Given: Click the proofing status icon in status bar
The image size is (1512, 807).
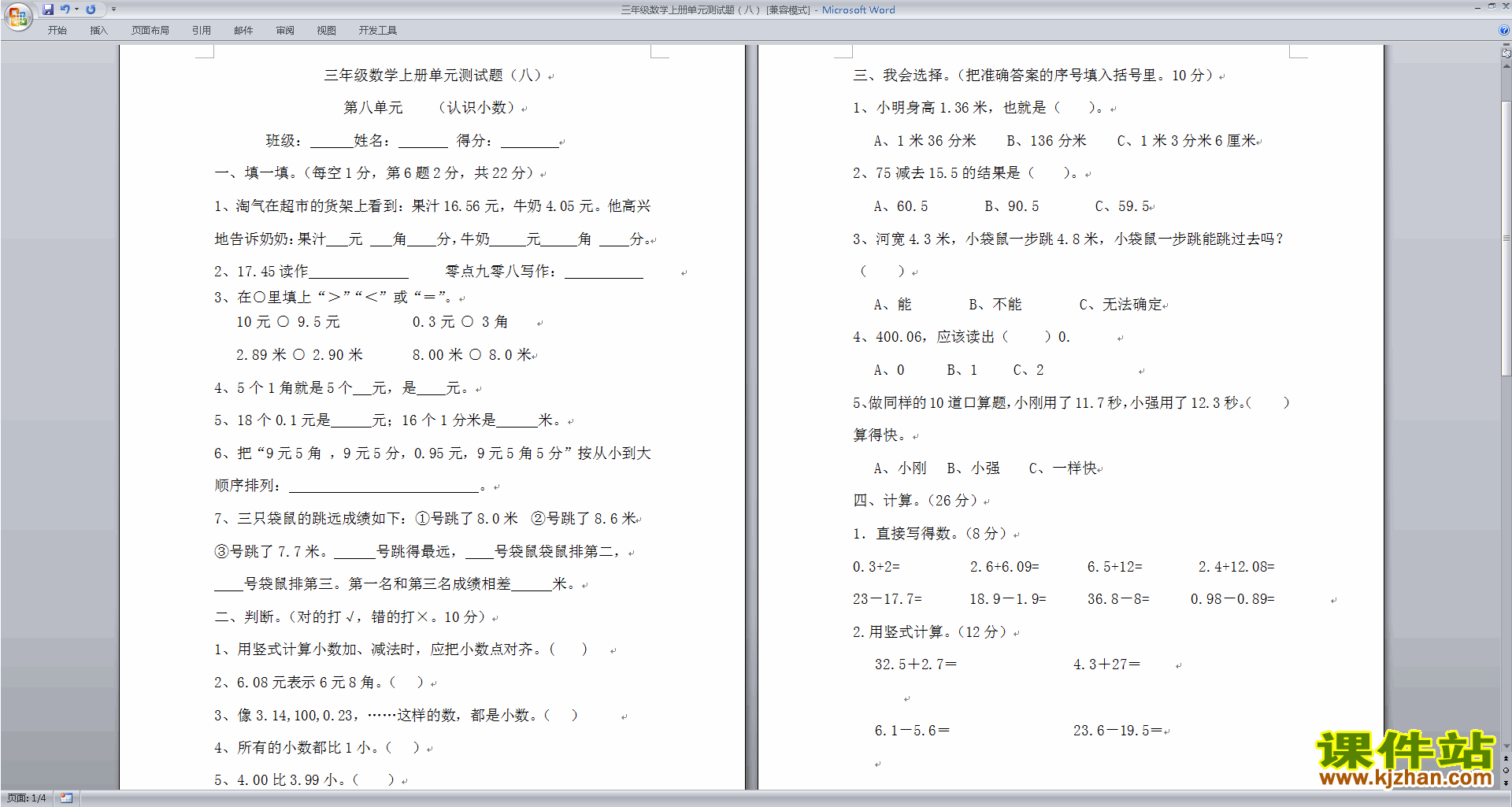Looking at the screenshot, I should pos(67,798).
